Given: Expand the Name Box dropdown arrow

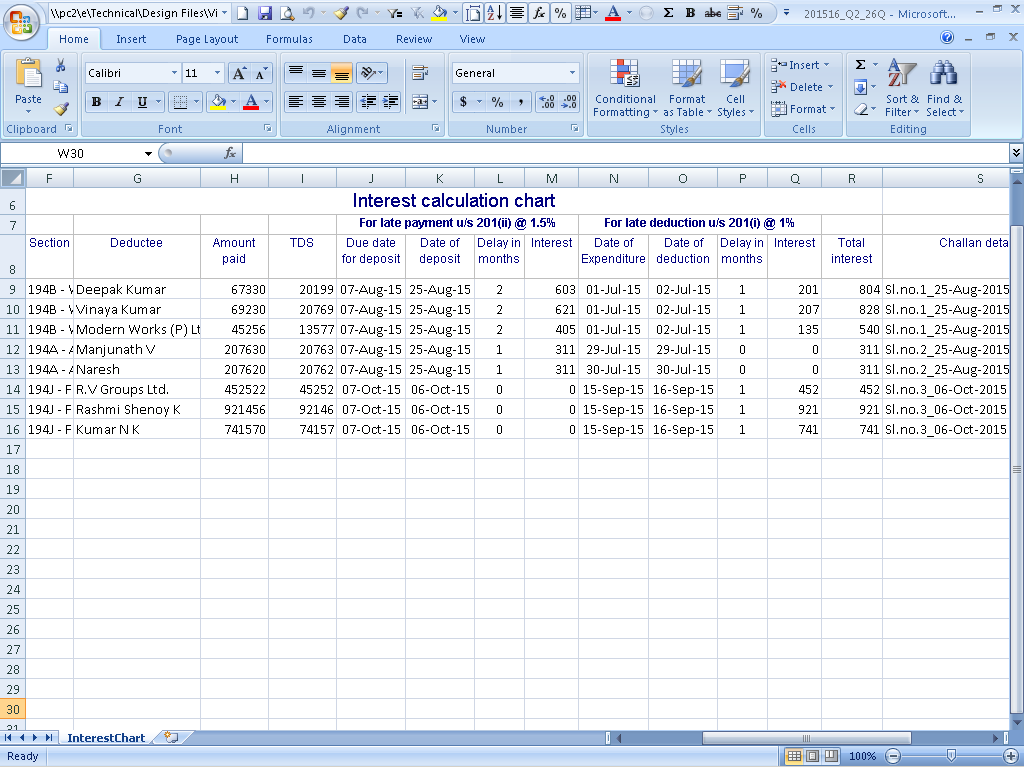Looking at the screenshot, I should pos(148,153).
